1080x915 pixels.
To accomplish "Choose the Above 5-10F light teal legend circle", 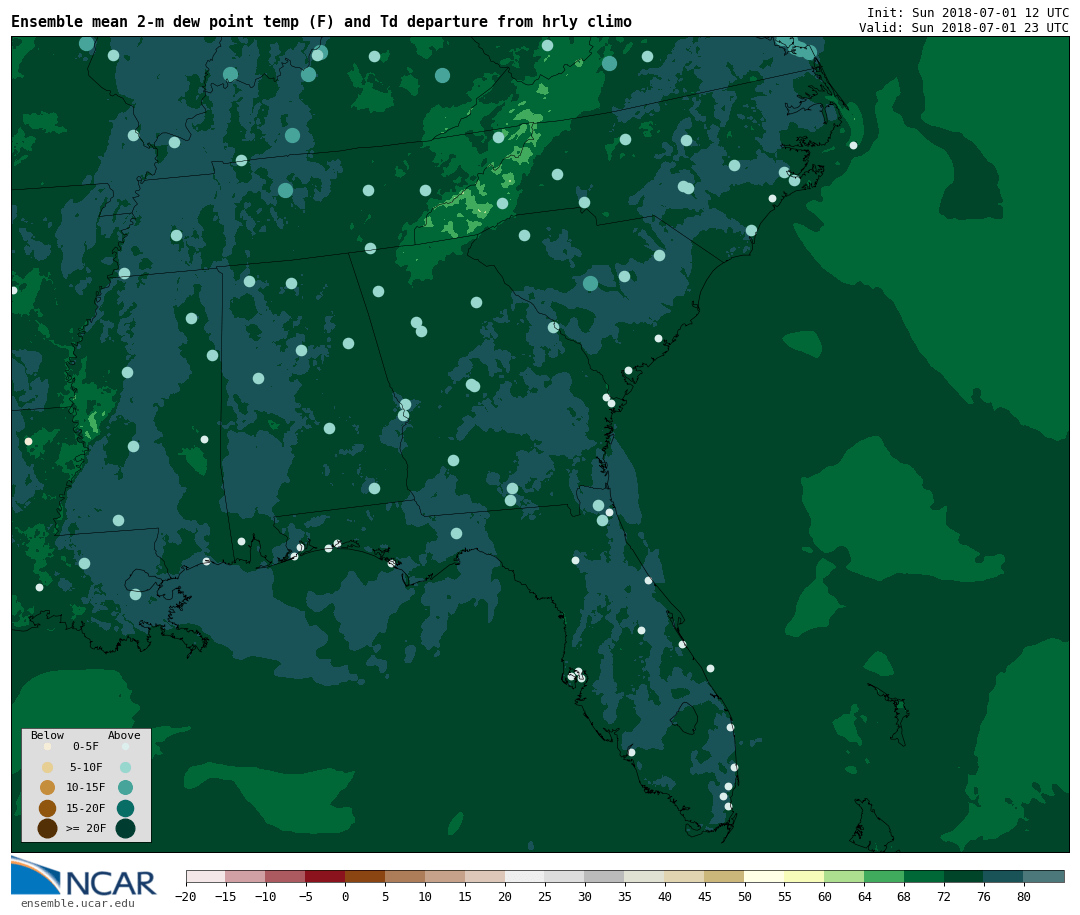I will pyautogui.click(x=125, y=767).
